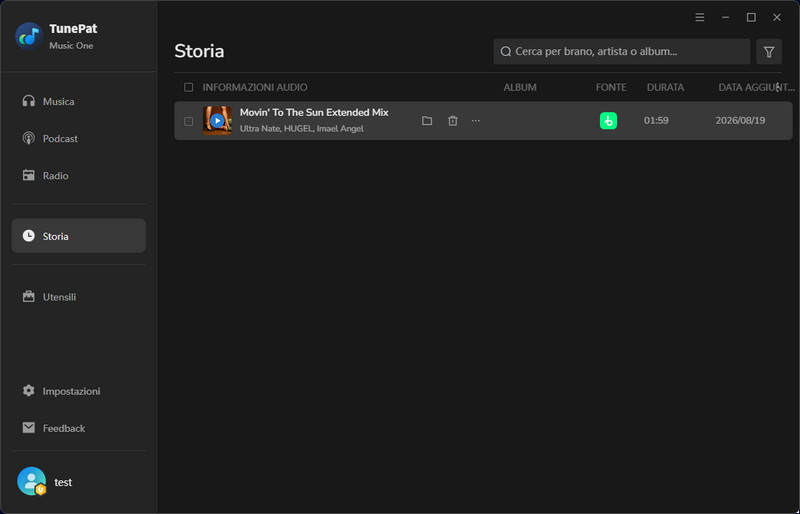Select the Storia sidebar item

(79, 236)
